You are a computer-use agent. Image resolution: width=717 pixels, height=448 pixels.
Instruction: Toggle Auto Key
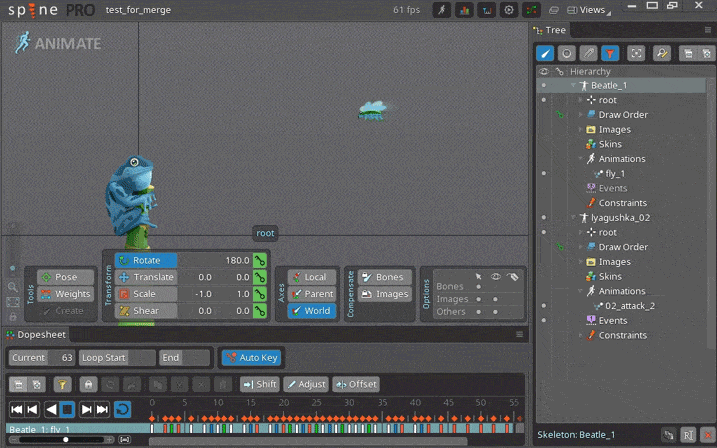click(x=251, y=358)
